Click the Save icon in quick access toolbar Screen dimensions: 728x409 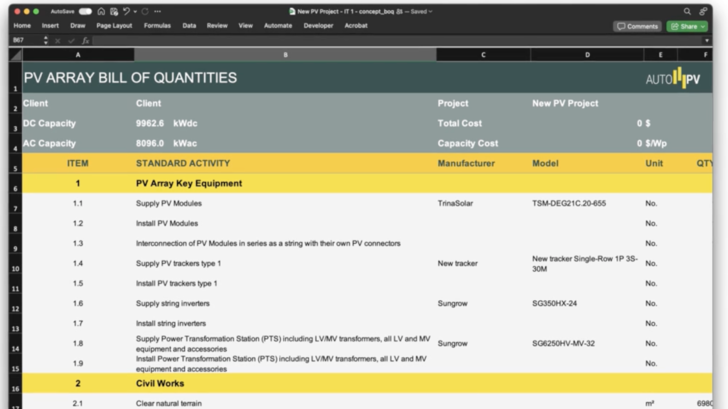[x=113, y=11]
